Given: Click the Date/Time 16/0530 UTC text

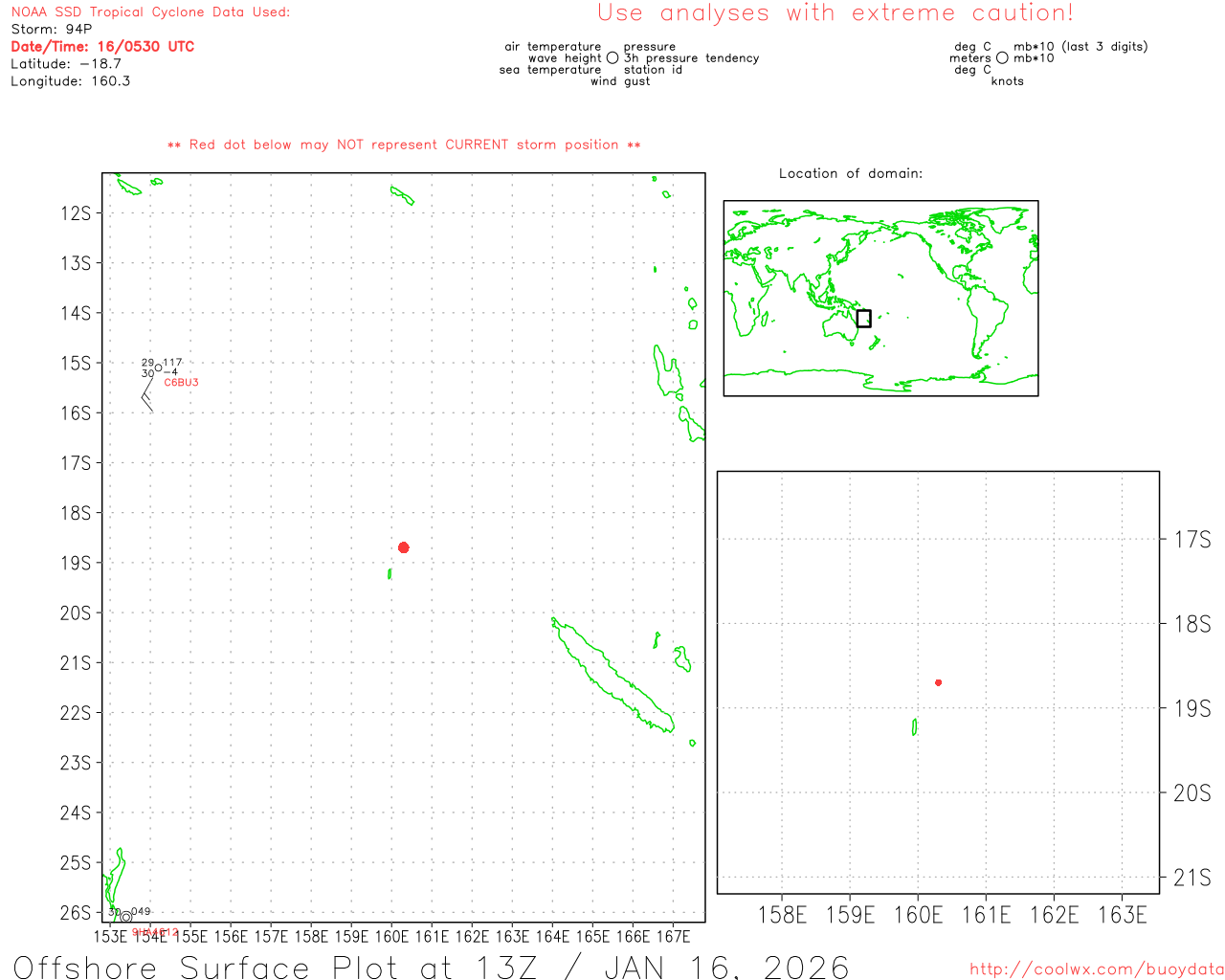Looking at the screenshot, I should click(x=102, y=46).
